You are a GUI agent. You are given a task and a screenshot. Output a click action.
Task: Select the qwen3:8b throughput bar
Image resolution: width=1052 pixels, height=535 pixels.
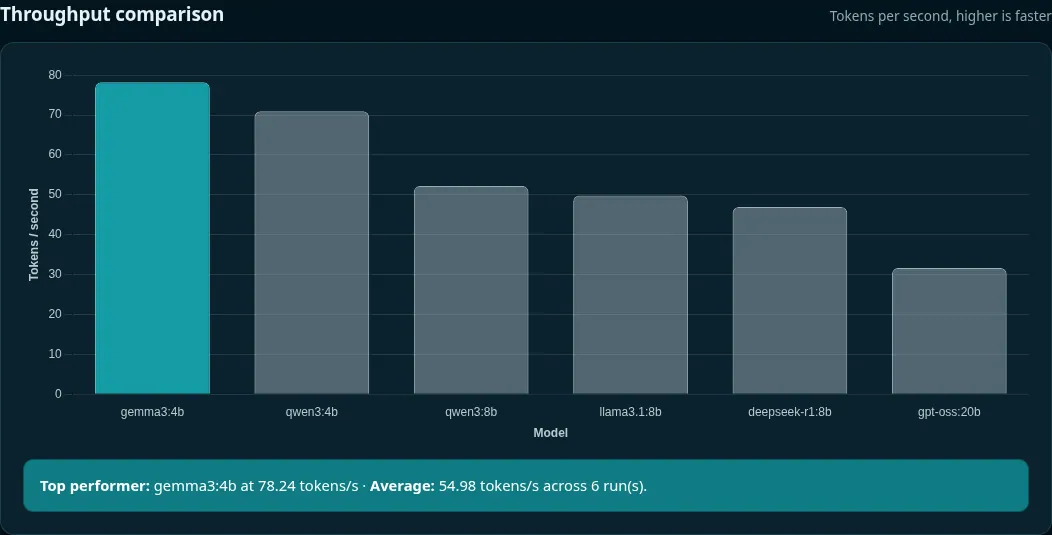click(x=471, y=290)
